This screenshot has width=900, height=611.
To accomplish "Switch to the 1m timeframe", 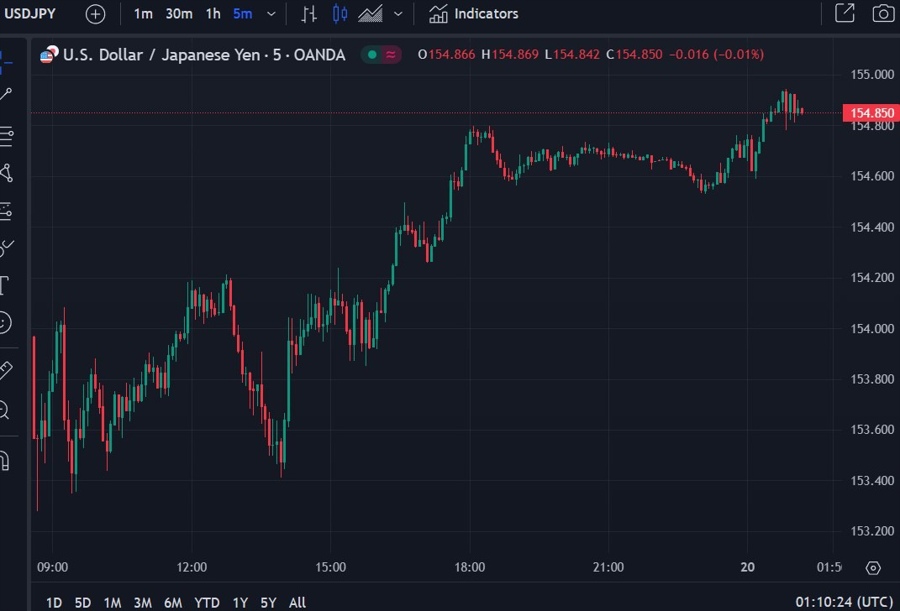I will coord(143,14).
